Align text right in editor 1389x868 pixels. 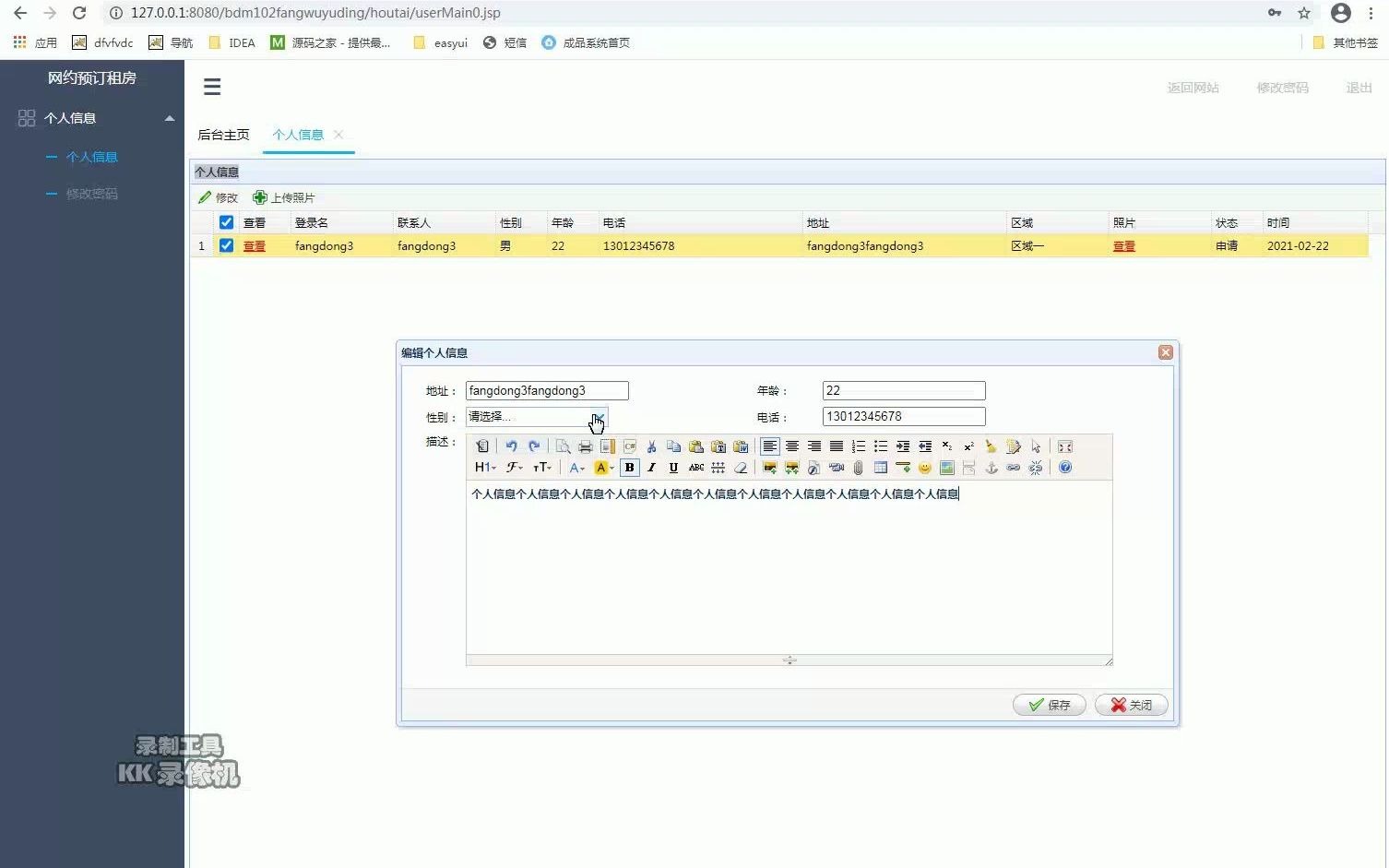coord(814,446)
